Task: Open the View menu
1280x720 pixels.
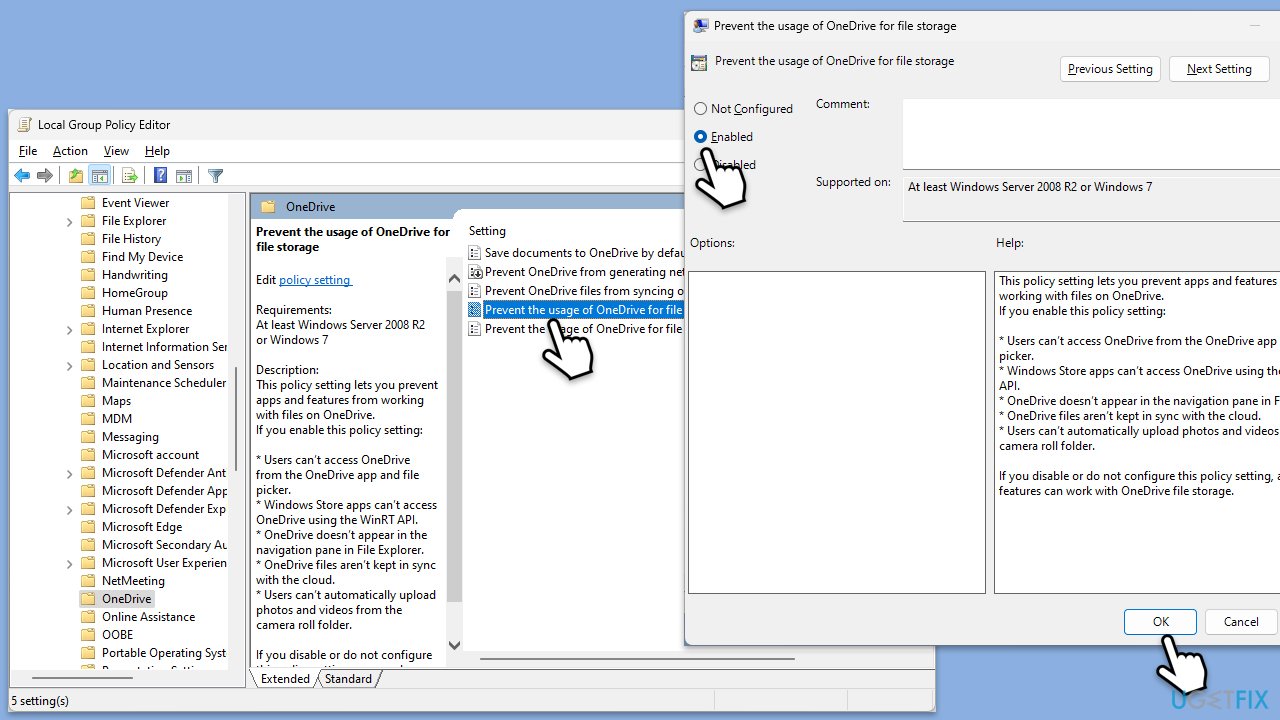Action: point(116,151)
